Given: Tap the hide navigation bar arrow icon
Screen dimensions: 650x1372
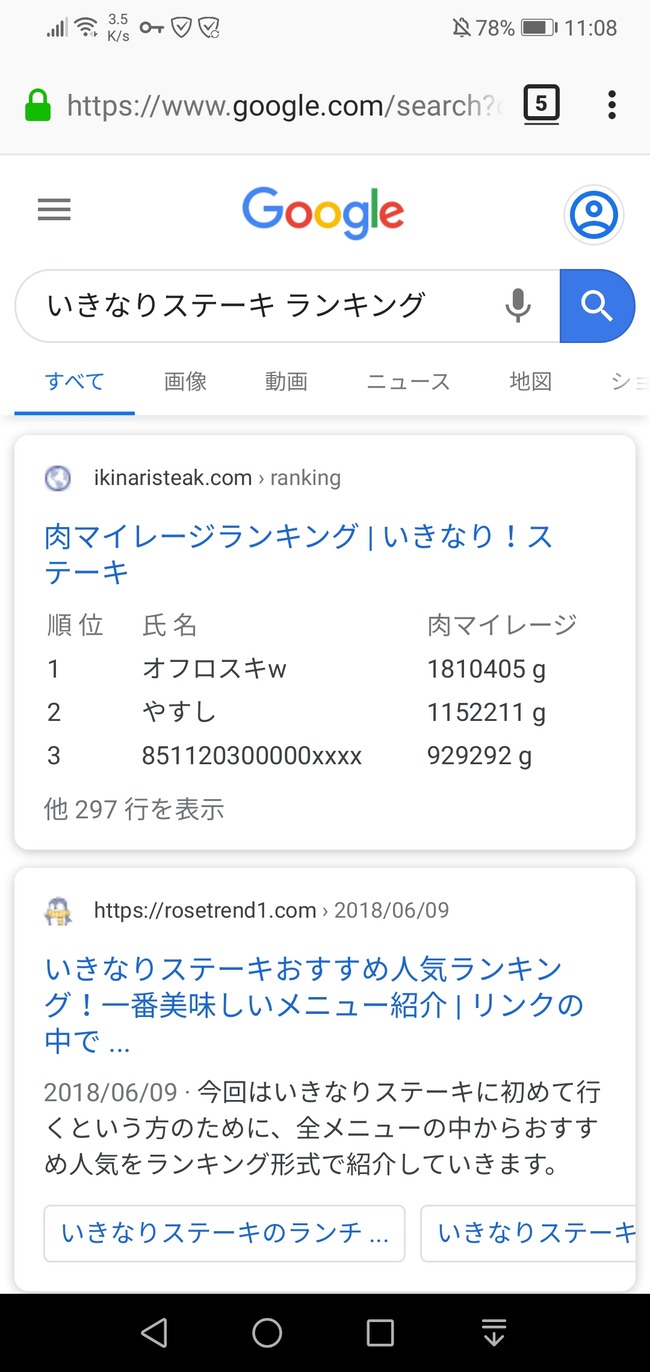Looking at the screenshot, I should pos(494,1332).
